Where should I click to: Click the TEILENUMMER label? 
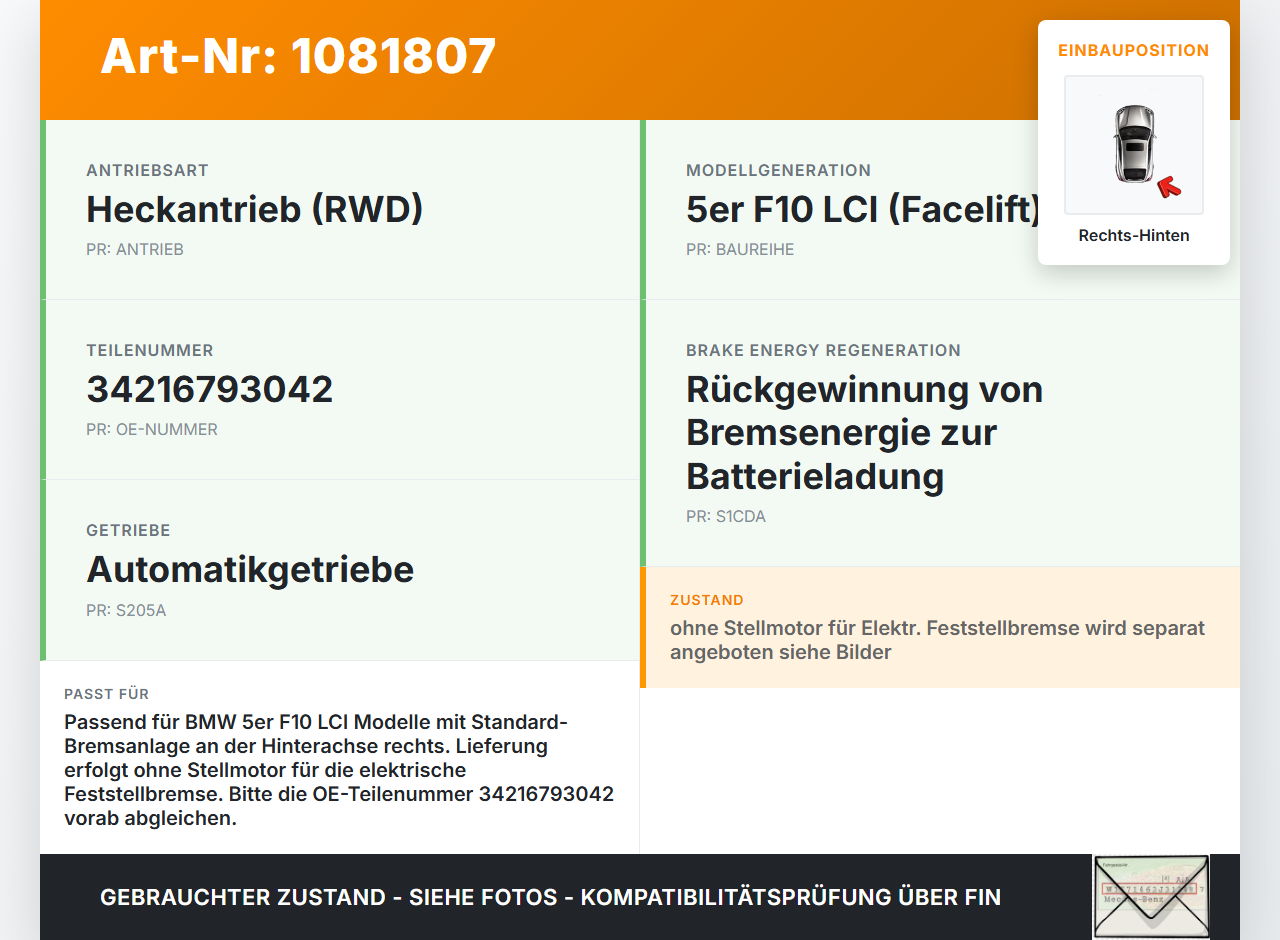pyautogui.click(x=150, y=351)
